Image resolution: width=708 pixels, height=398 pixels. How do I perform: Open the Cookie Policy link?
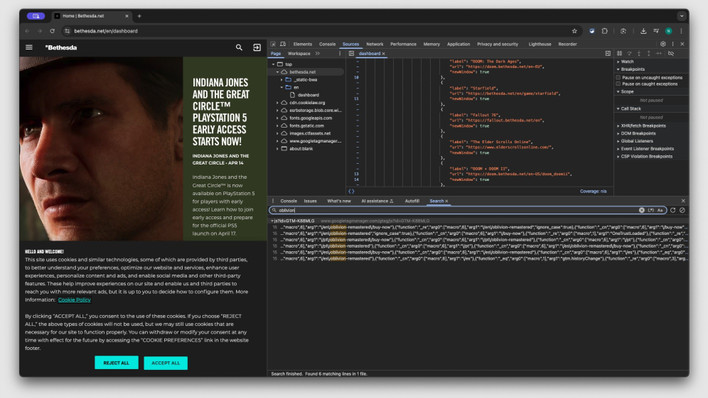point(74,300)
